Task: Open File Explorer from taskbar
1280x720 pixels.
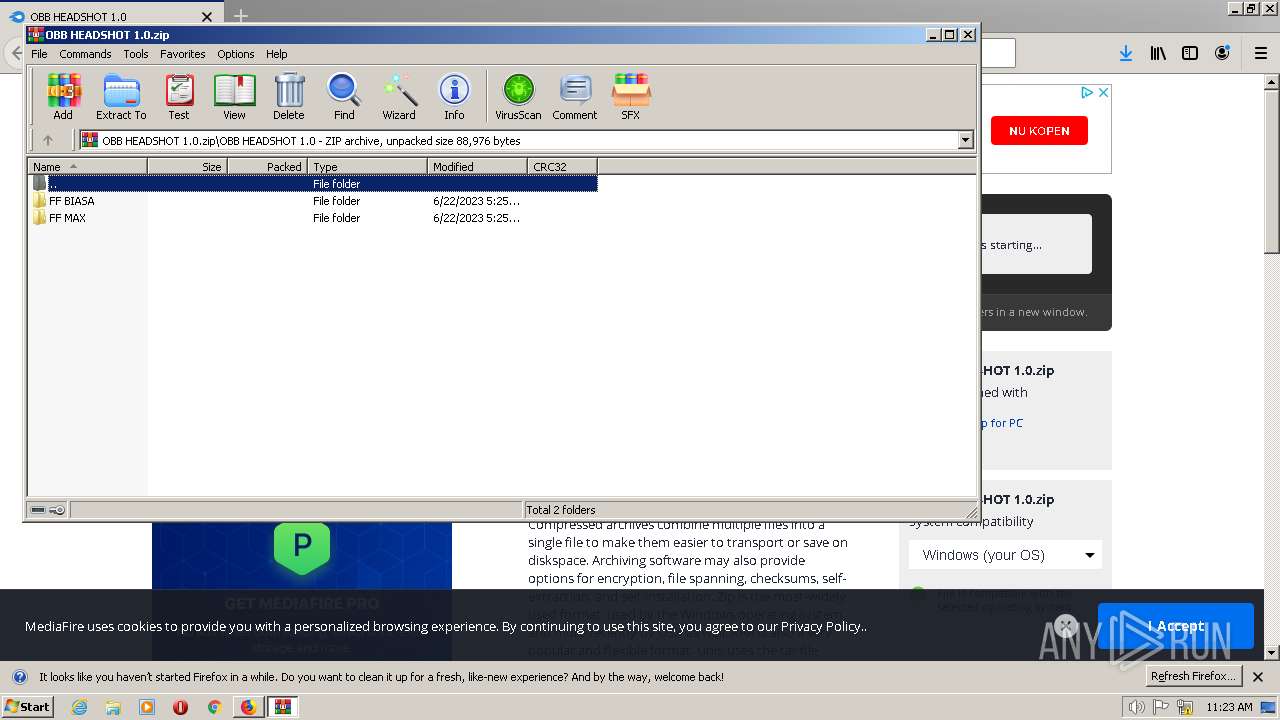Action: click(113, 707)
